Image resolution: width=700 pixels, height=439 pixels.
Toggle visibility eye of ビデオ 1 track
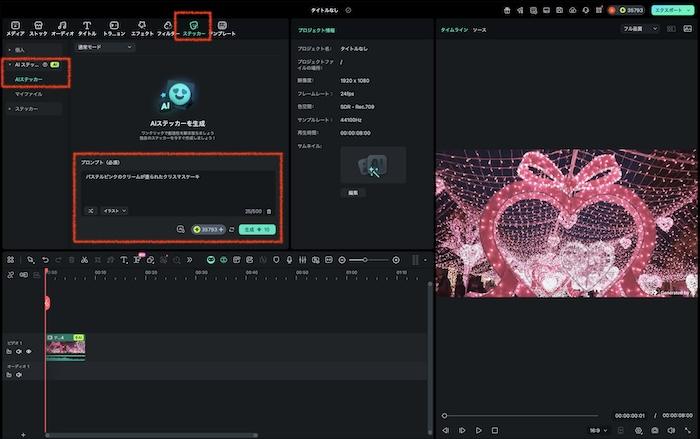coord(28,351)
